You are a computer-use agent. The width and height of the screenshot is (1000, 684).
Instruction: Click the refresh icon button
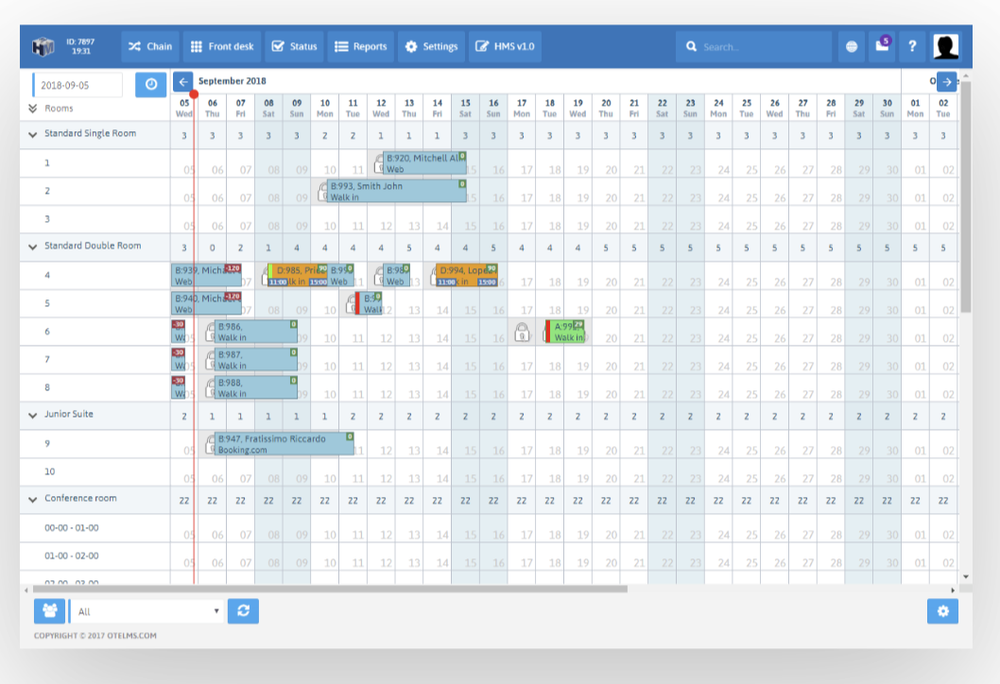243,611
